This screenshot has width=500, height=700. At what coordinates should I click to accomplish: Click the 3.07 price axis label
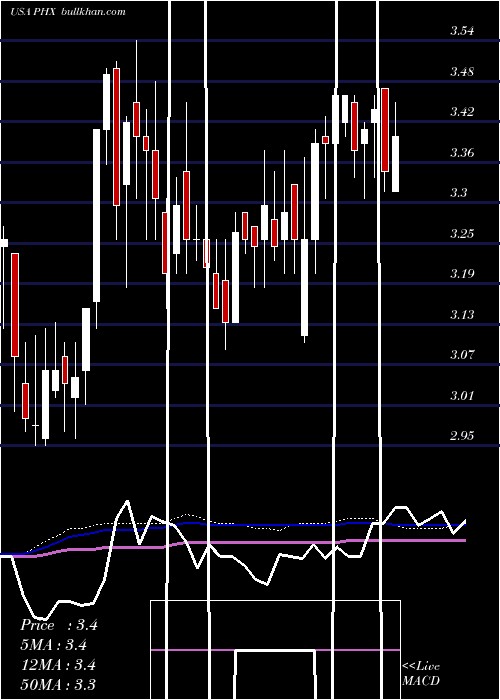point(462,355)
